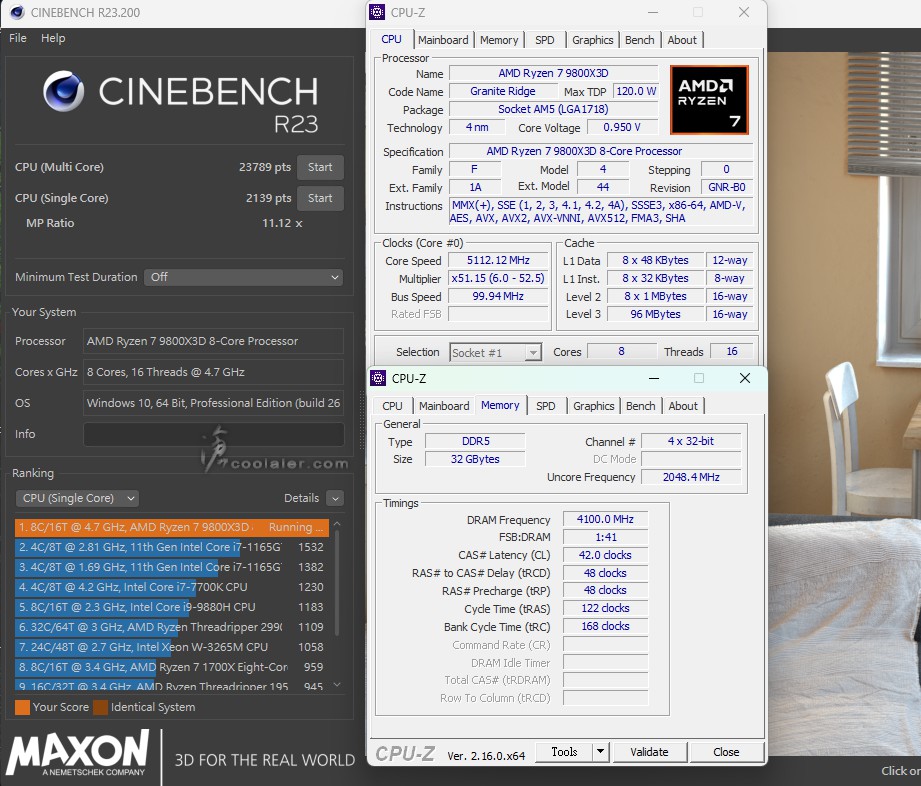Select the Intel Xeon W-3265M ranking row
This screenshot has width=921, height=786.
(172, 647)
